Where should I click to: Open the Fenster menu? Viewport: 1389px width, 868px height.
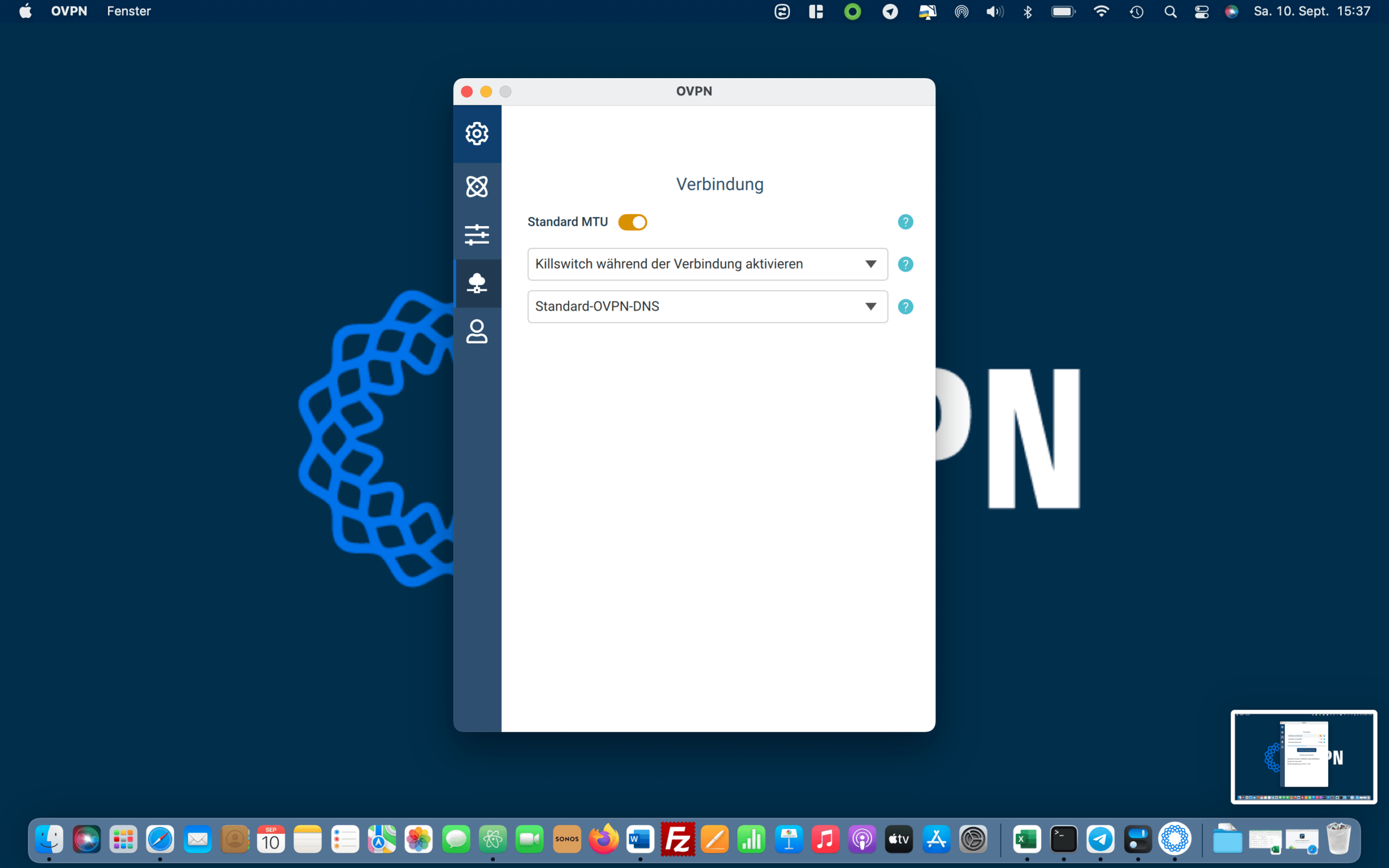tap(129, 11)
